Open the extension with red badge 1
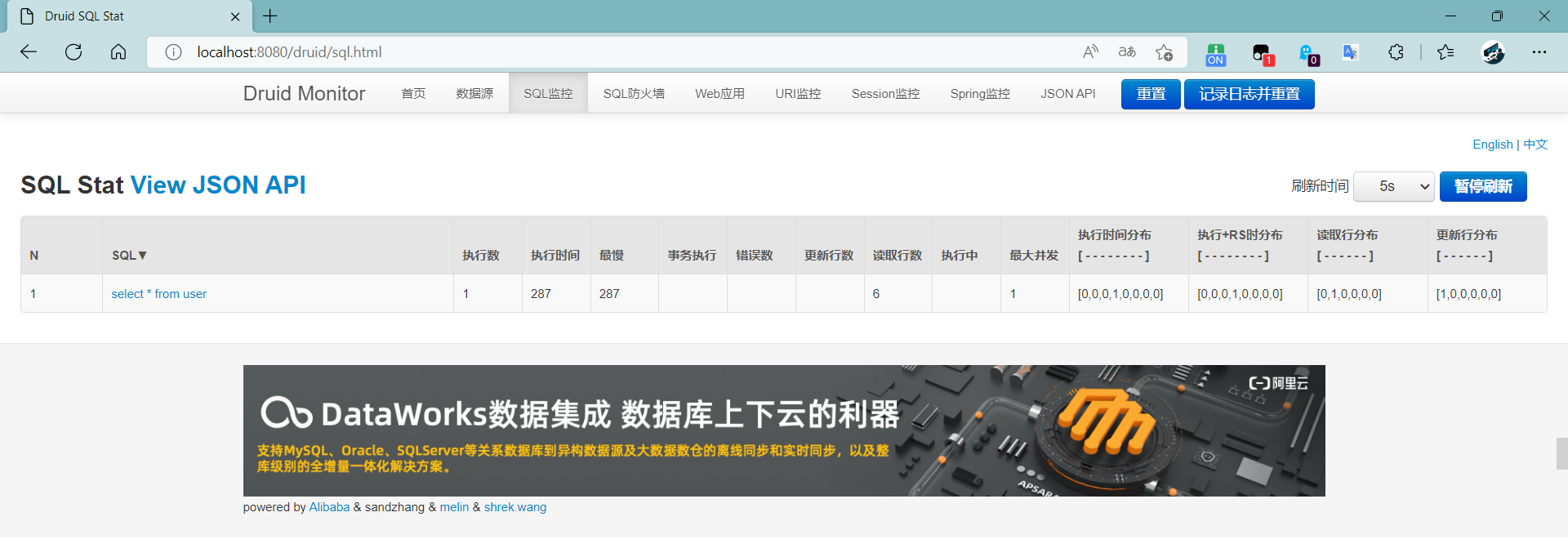The height and width of the screenshot is (539, 1568). click(x=1263, y=54)
